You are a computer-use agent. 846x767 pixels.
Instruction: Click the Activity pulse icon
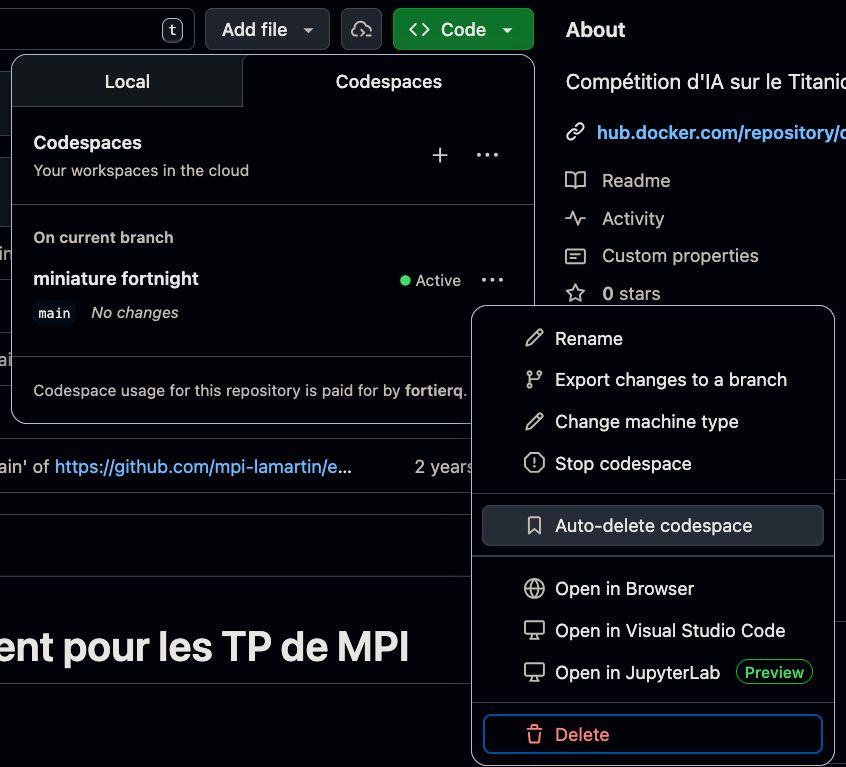pyautogui.click(x=575, y=218)
